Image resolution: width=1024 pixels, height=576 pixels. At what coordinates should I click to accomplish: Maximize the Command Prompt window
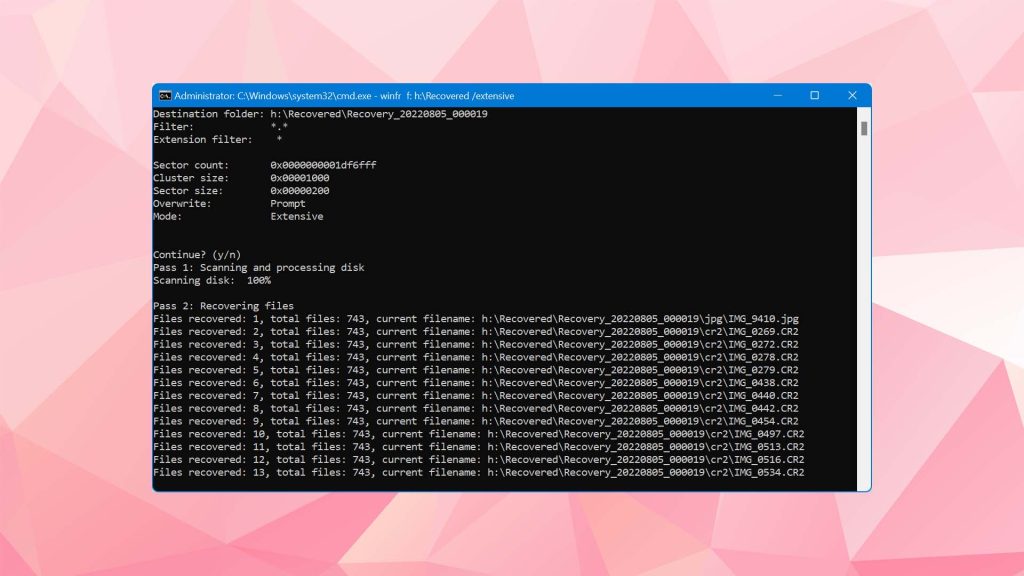(x=814, y=95)
